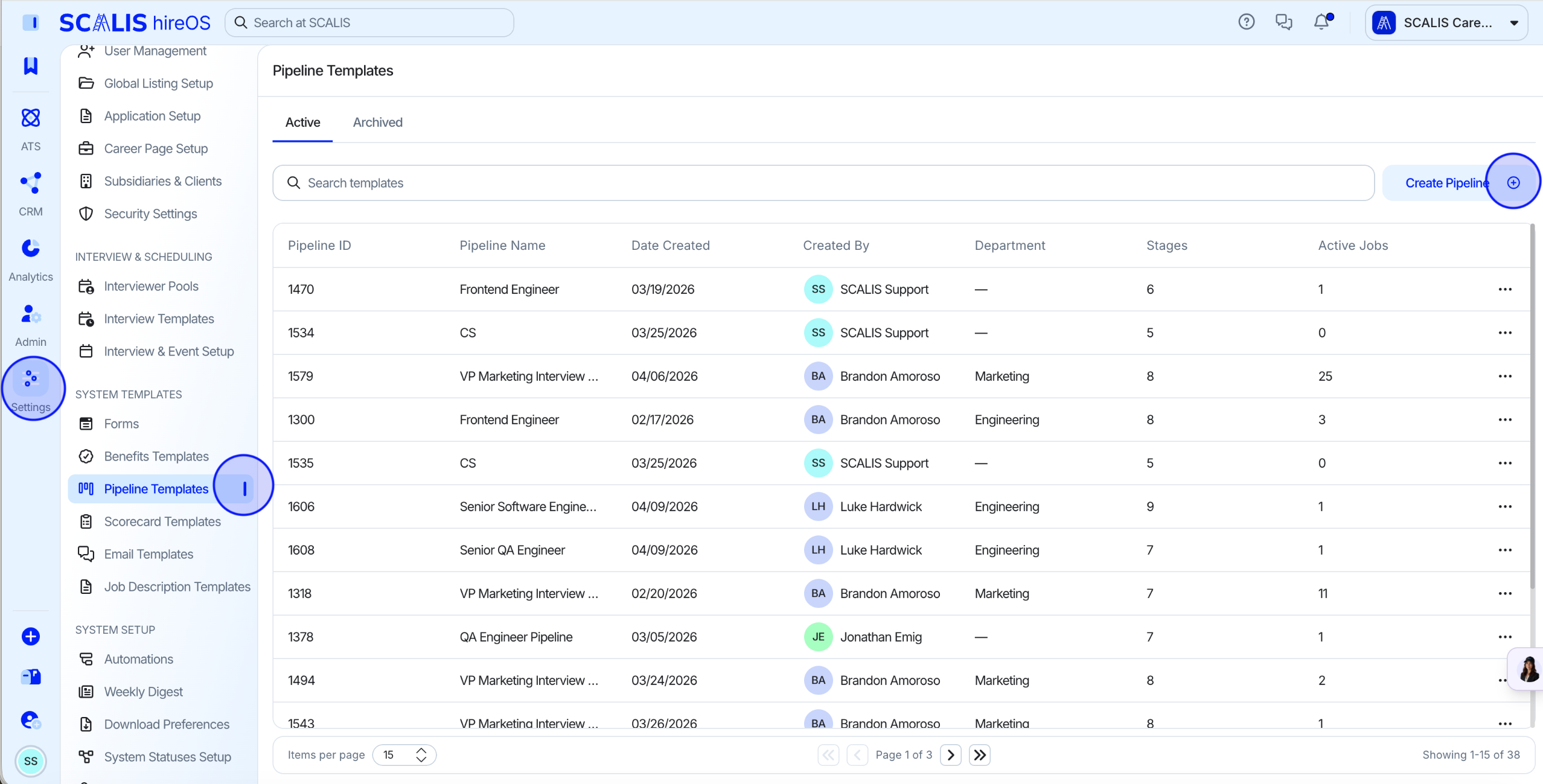This screenshot has height=784, width=1543.
Task: Open Forms templates
Action: pos(121,424)
